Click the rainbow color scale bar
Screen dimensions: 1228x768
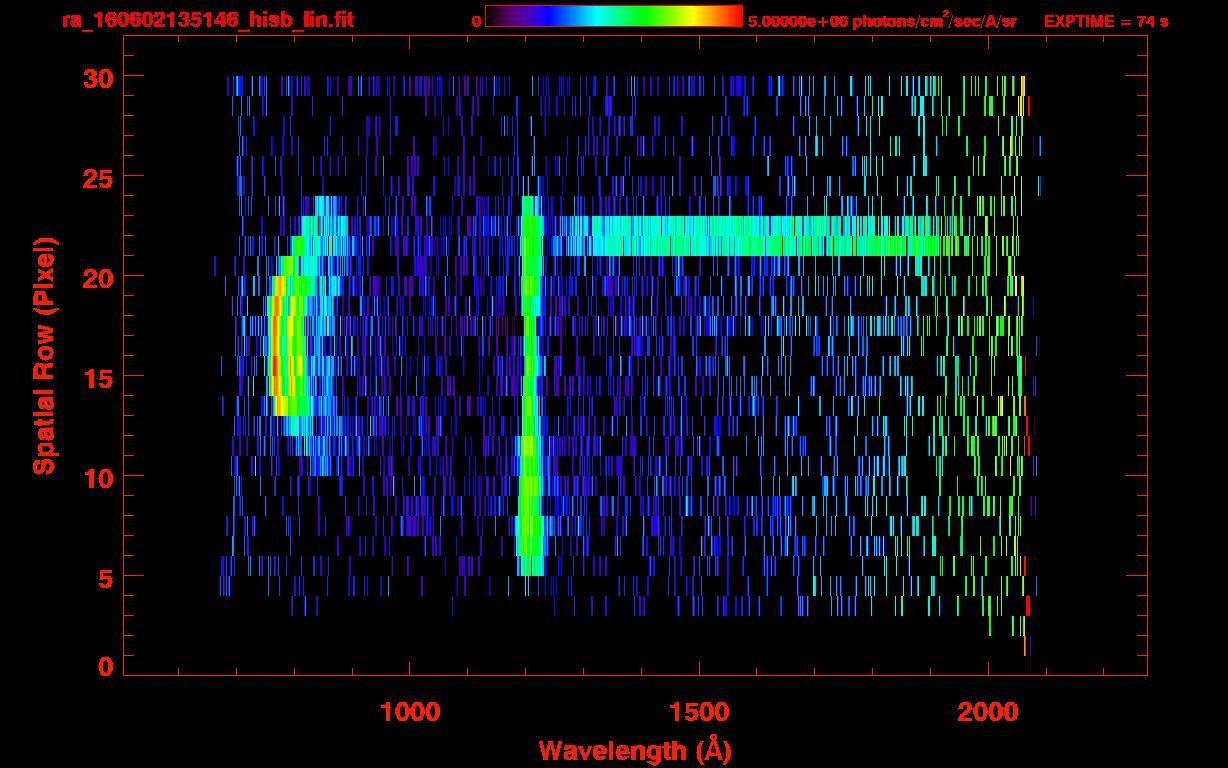[613, 17]
